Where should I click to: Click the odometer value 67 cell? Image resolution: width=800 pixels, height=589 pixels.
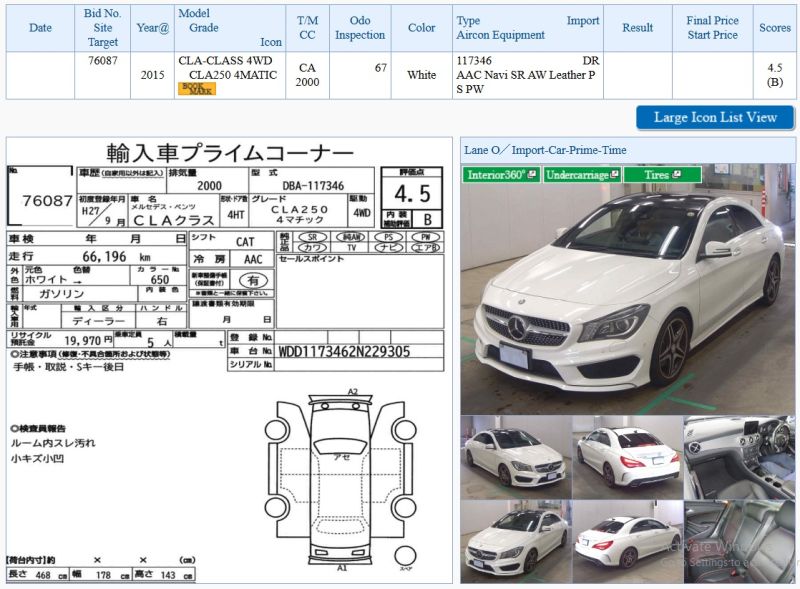tap(360, 75)
